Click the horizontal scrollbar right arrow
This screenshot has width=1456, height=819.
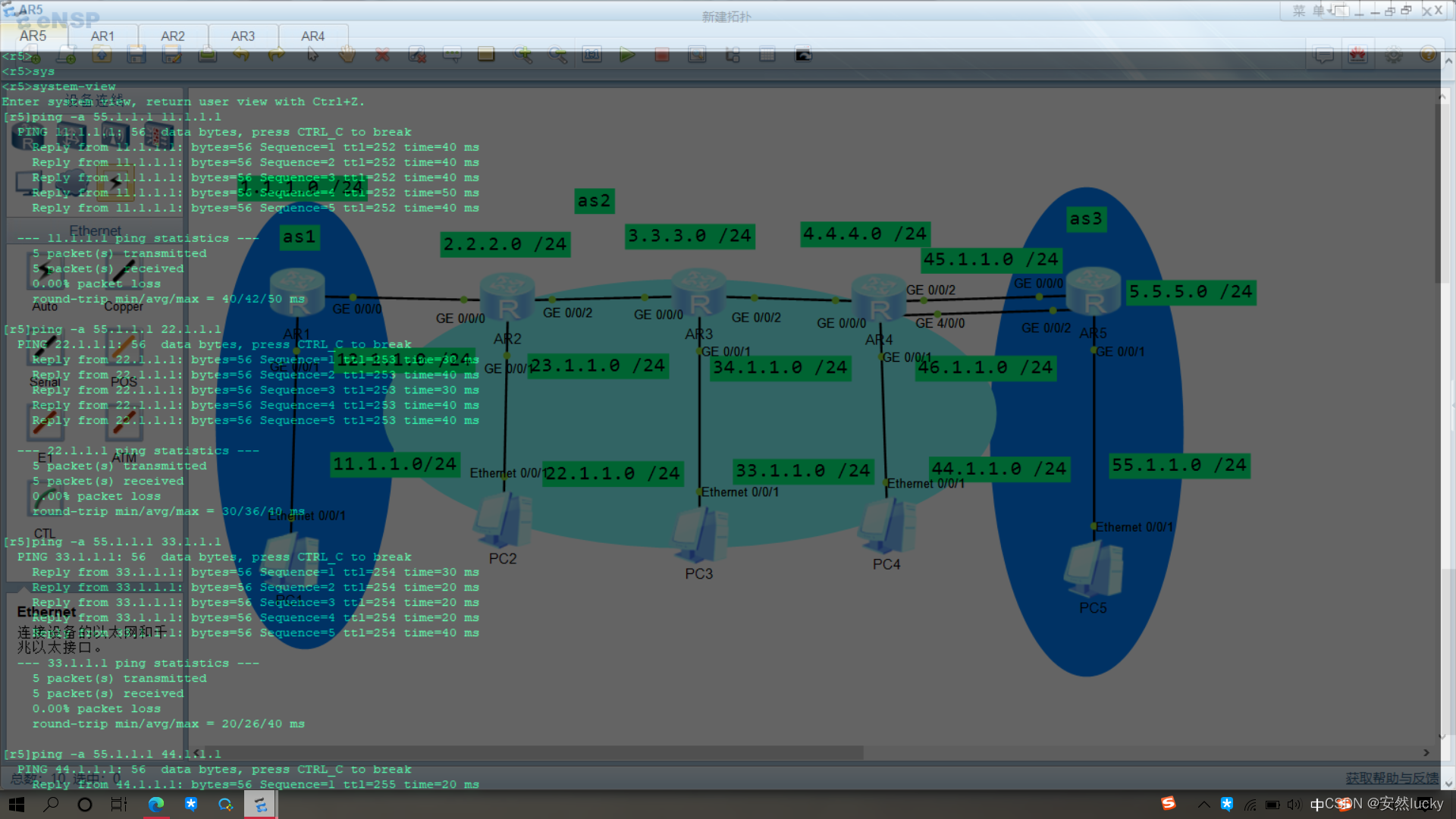coord(1426,753)
